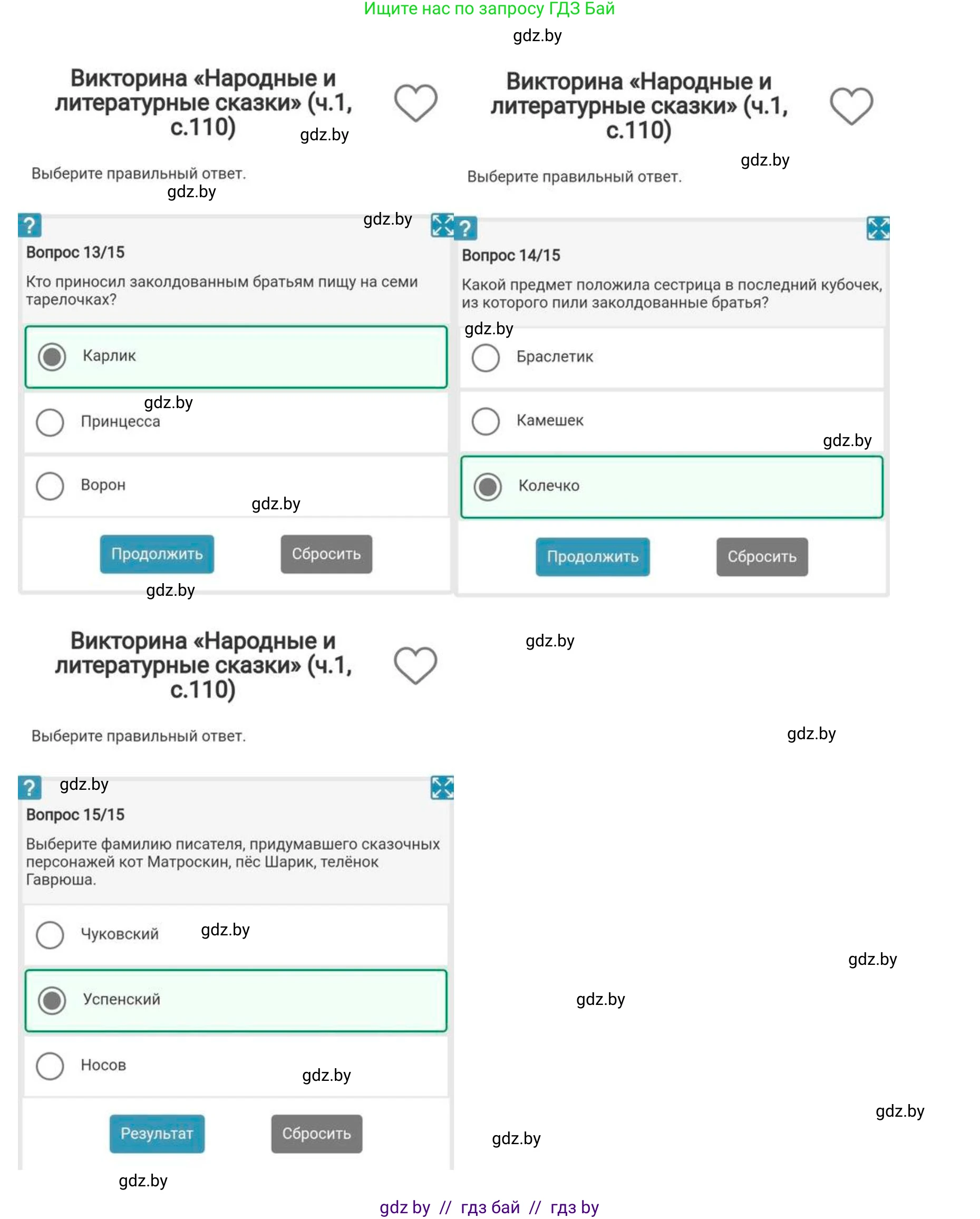Click the Результат button
Screen dimensions: 980x1219
click(x=157, y=1134)
